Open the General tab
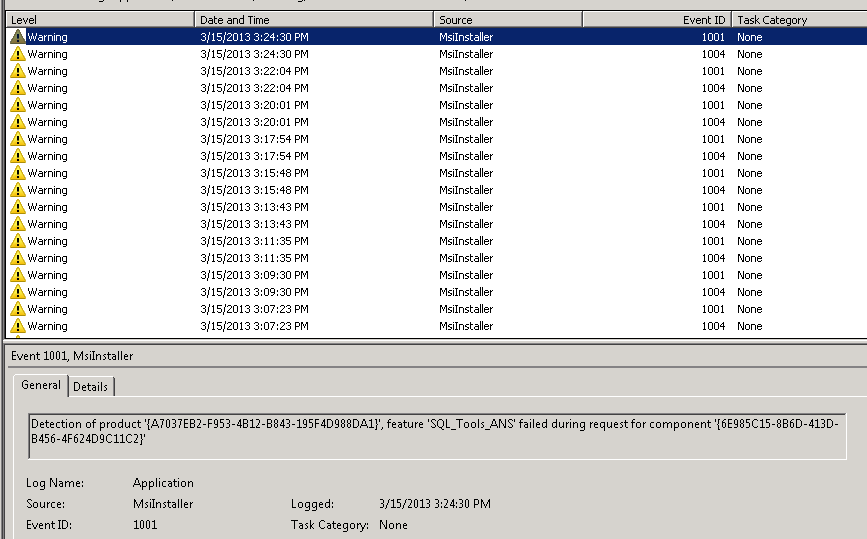This screenshot has width=867, height=539. [x=41, y=386]
